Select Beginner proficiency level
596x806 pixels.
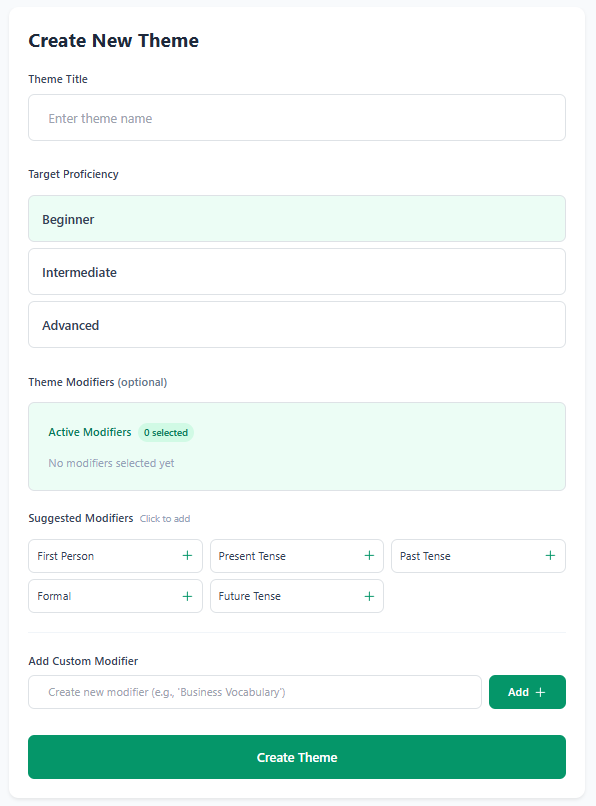[297, 218]
